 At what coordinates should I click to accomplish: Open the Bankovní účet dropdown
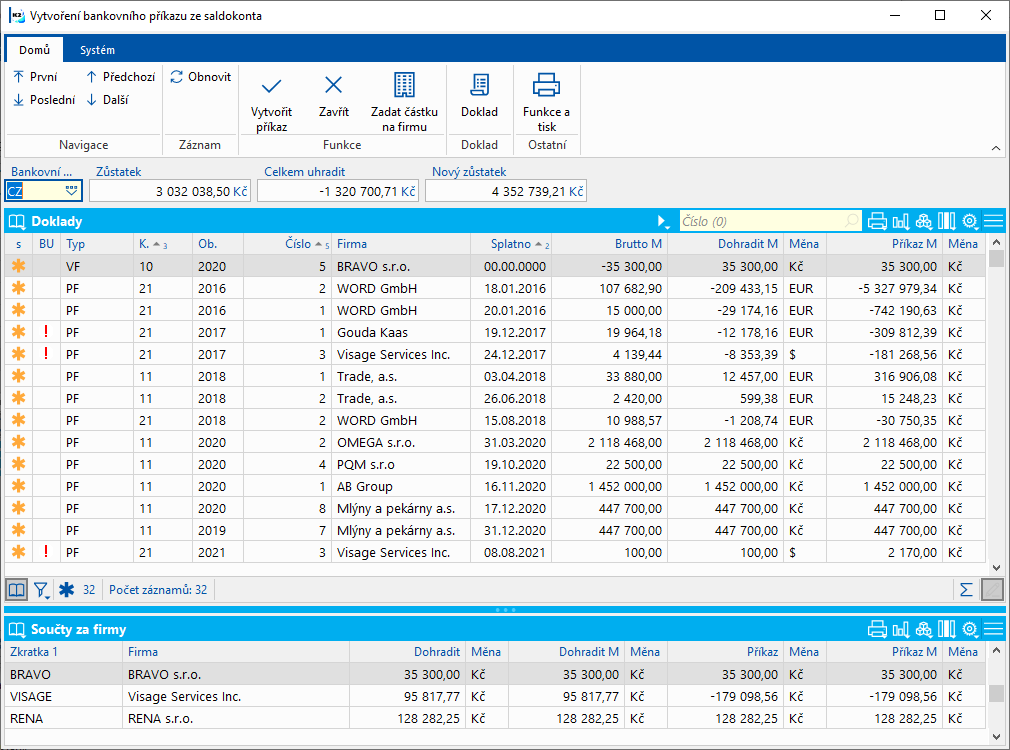point(71,190)
